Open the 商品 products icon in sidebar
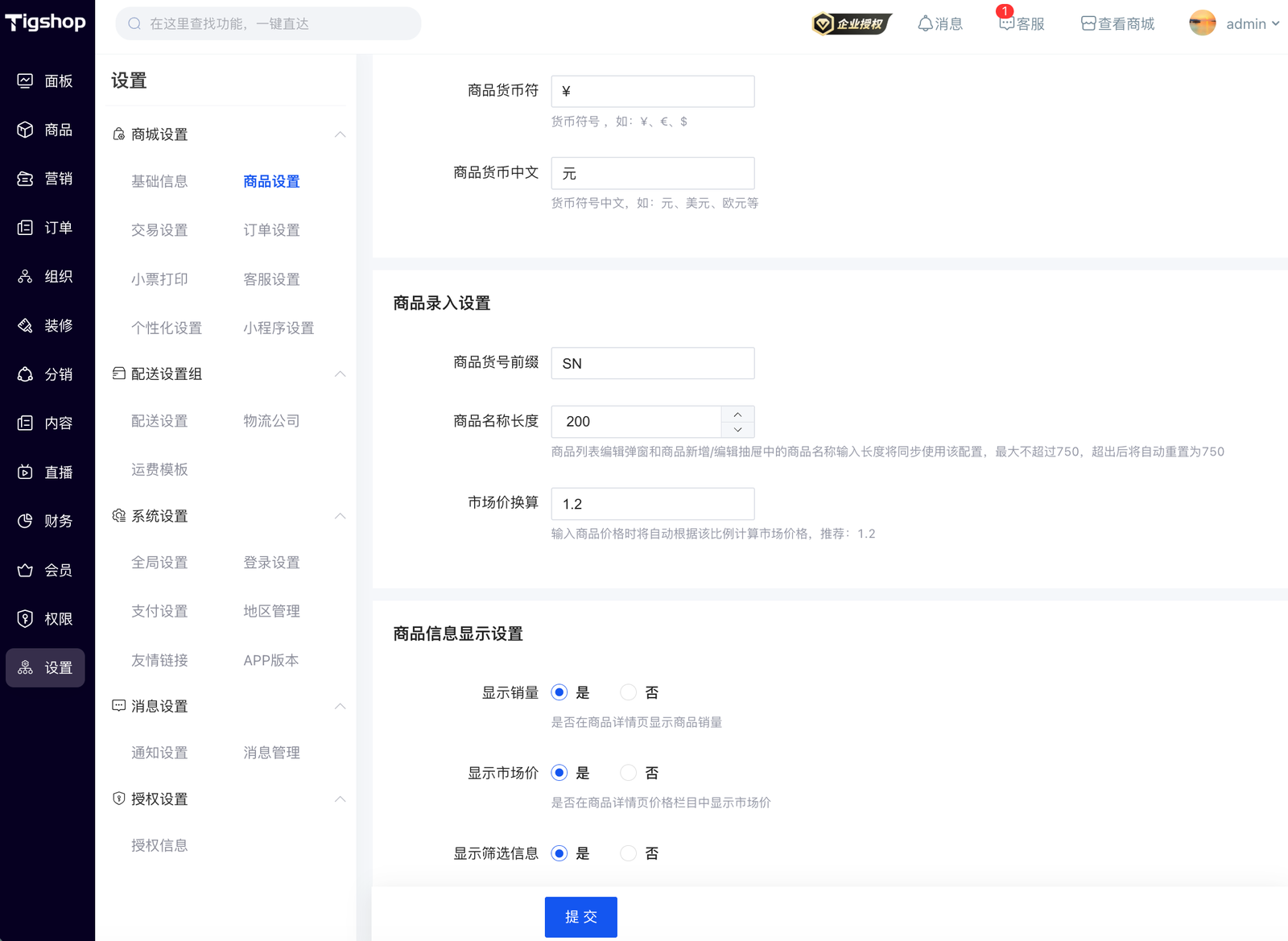Image resolution: width=1288 pixels, height=941 pixels. [26, 130]
